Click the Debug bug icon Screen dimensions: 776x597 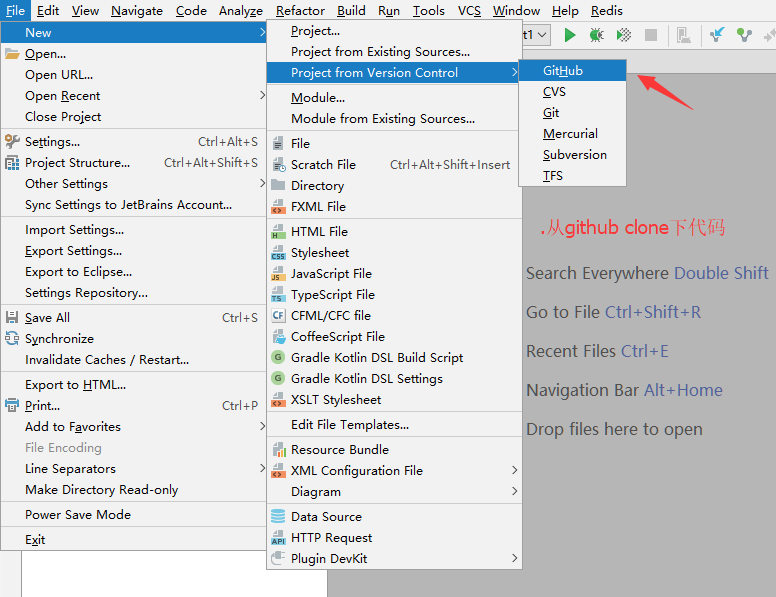coord(596,35)
